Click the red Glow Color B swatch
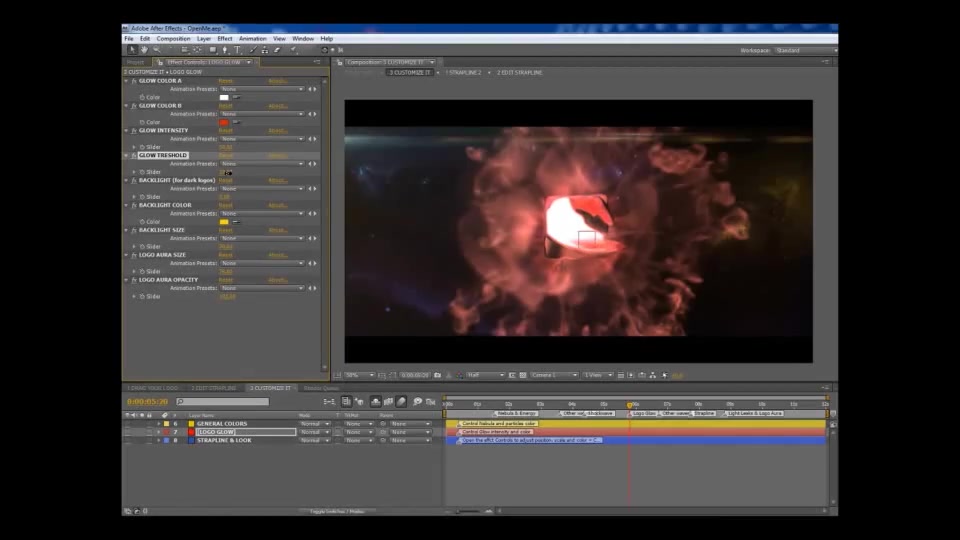This screenshot has width=960, height=540. click(224, 122)
